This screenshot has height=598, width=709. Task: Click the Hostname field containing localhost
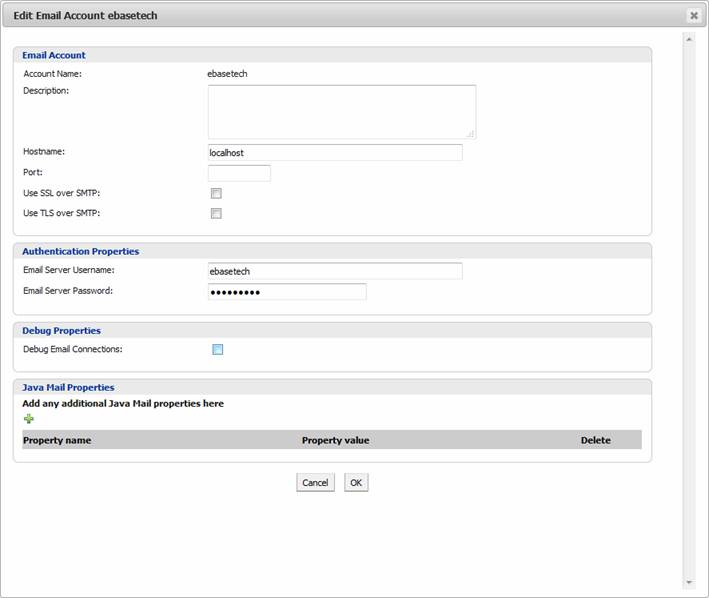click(335, 153)
